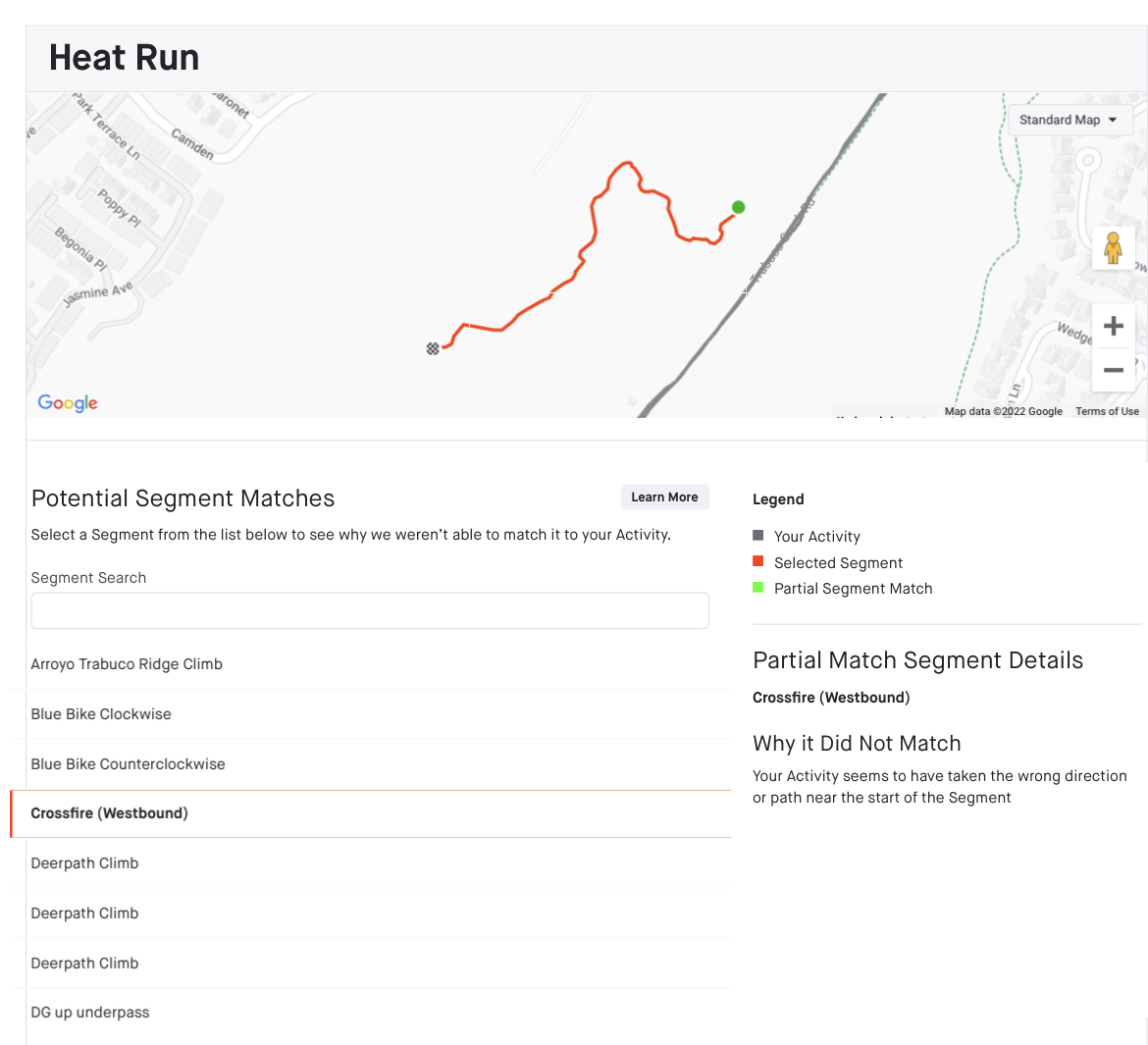
Task: Select the DG up underpass segment
Action: [90, 1012]
